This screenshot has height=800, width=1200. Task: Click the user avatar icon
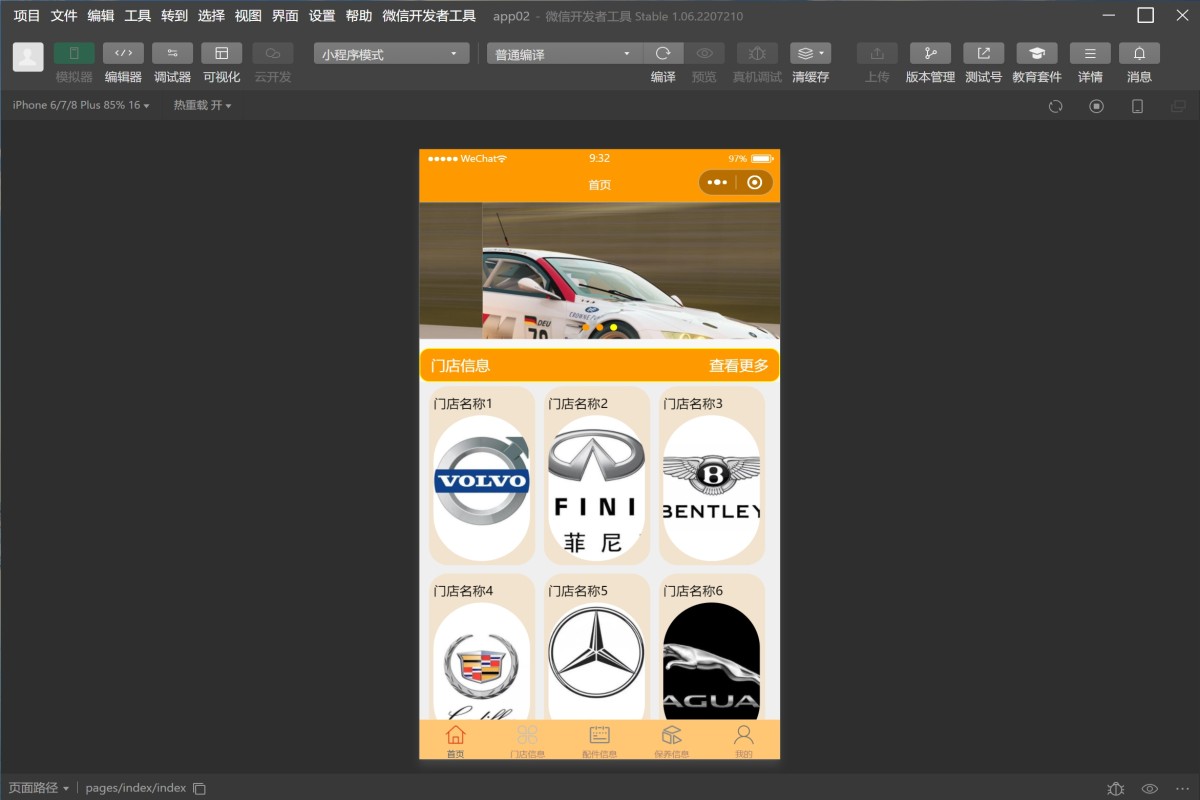(28, 57)
